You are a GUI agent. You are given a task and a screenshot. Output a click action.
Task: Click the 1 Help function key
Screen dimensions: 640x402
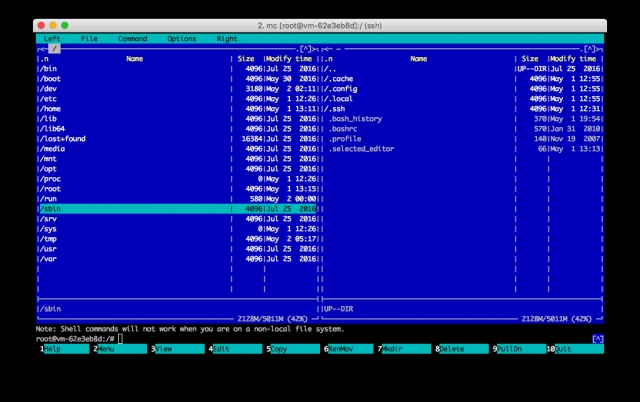(64, 349)
